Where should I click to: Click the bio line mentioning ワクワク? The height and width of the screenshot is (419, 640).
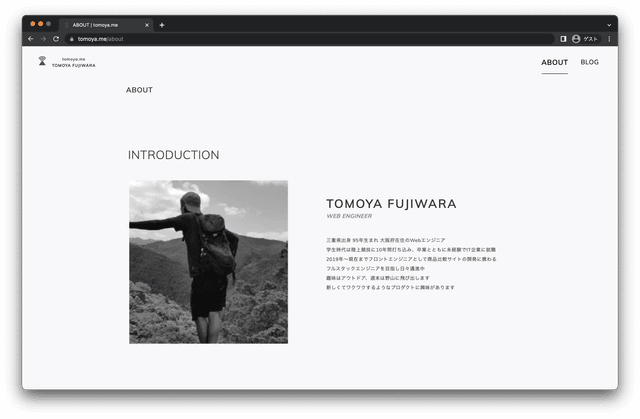click(390, 287)
